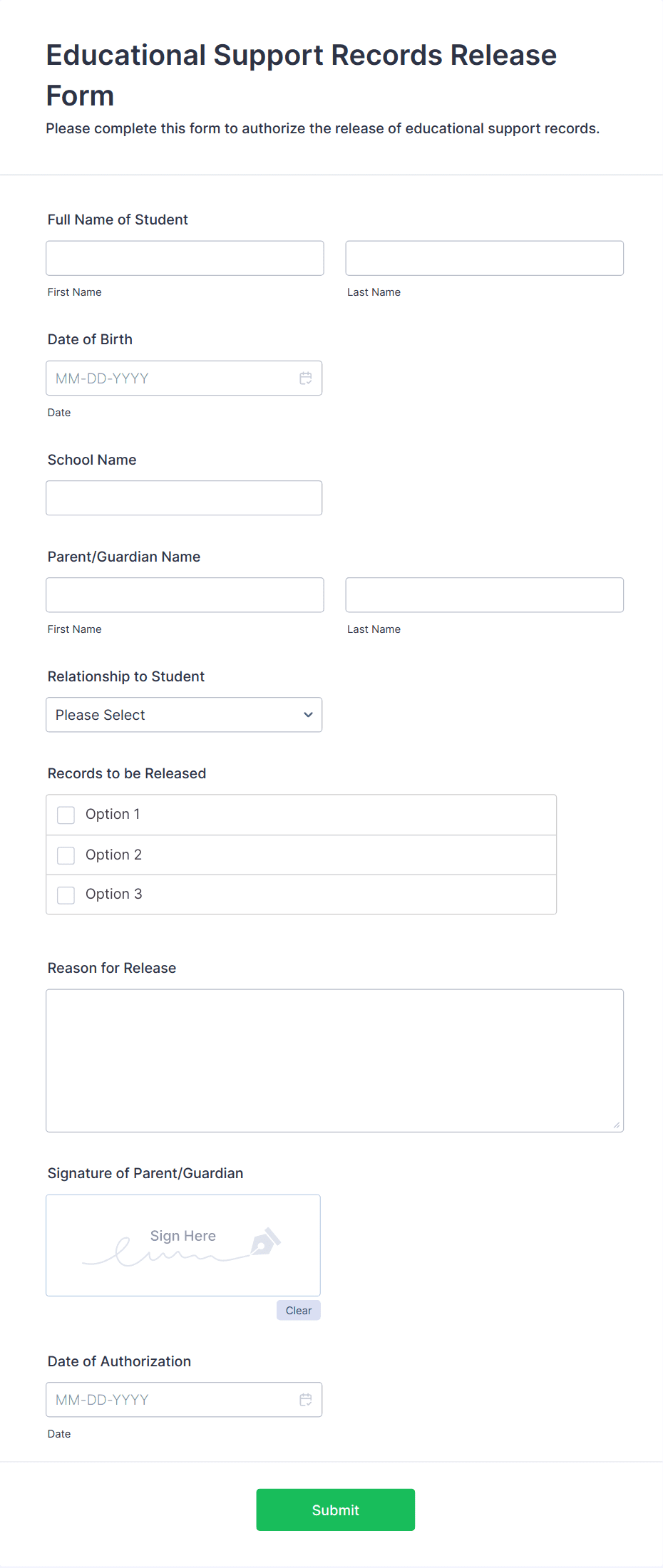This screenshot has width=663, height=1568.
Task: Click the Parent/Guardian First Name field
Action: click(x=184, y=594)
